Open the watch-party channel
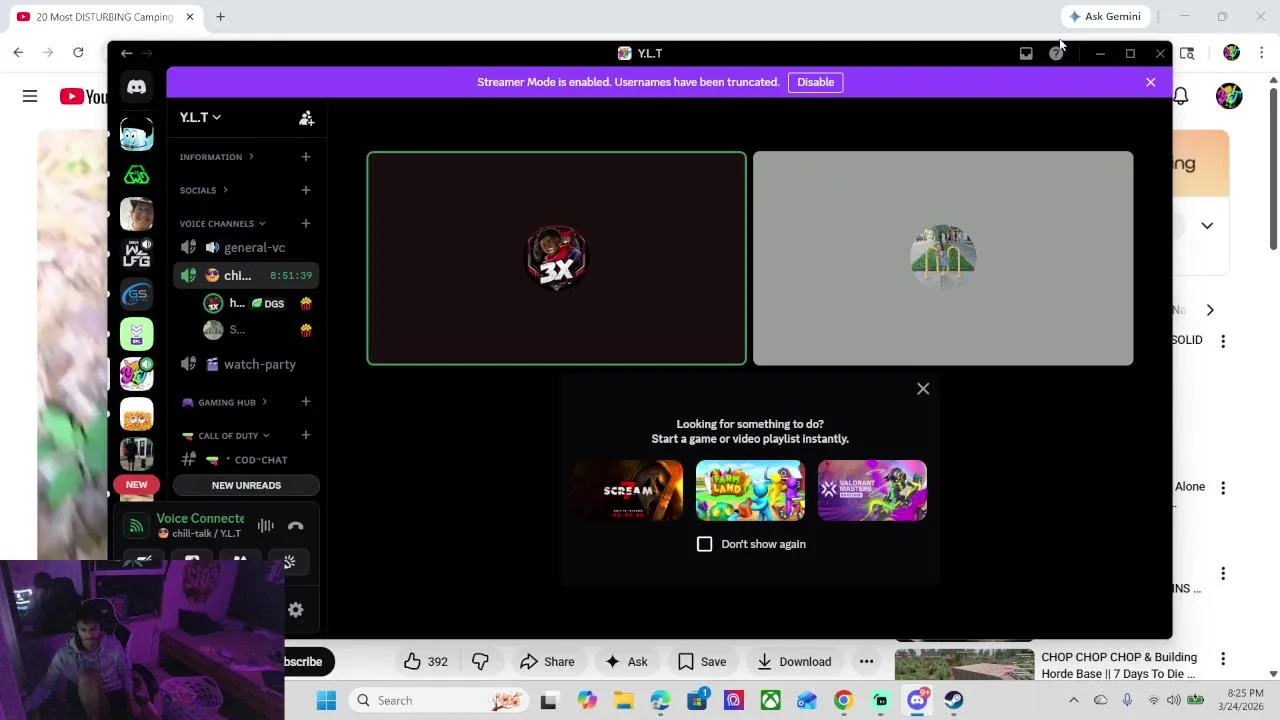The image size is (1280, 720). 246,364
